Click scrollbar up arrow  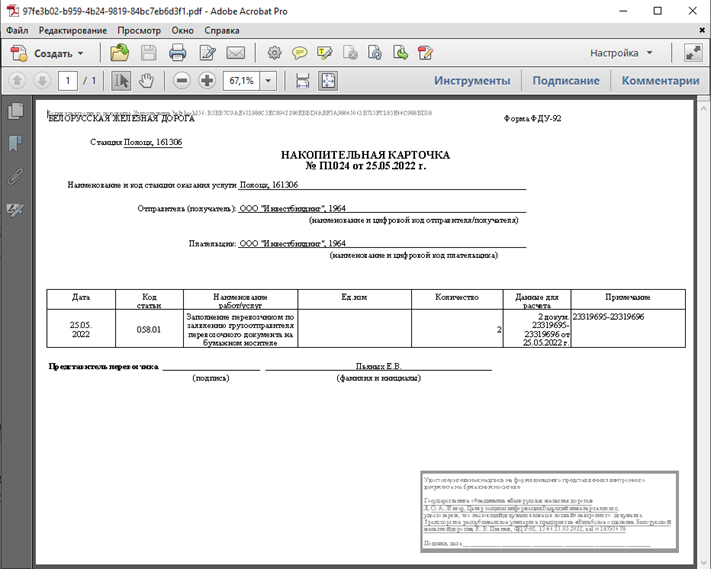(x=703, y=108)
